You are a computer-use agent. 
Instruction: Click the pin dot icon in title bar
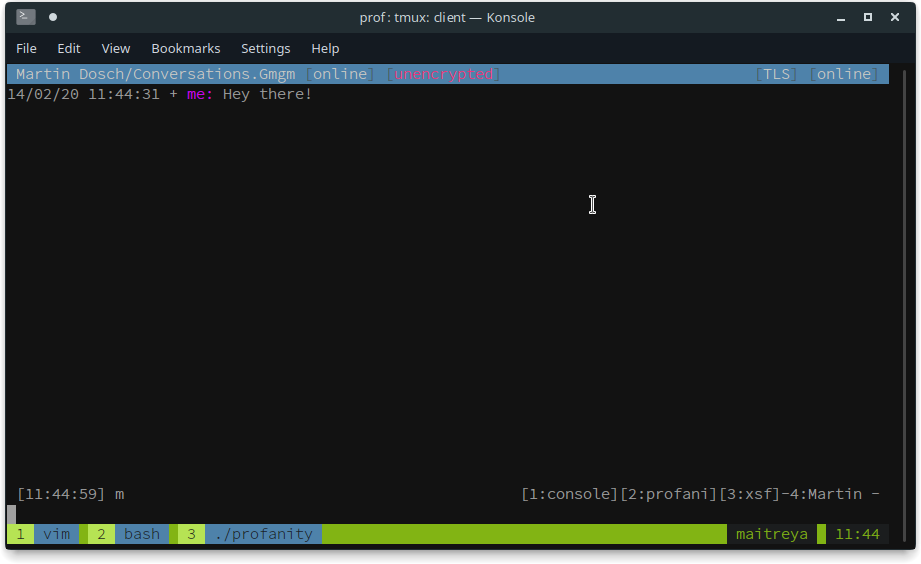coord(53,17)
